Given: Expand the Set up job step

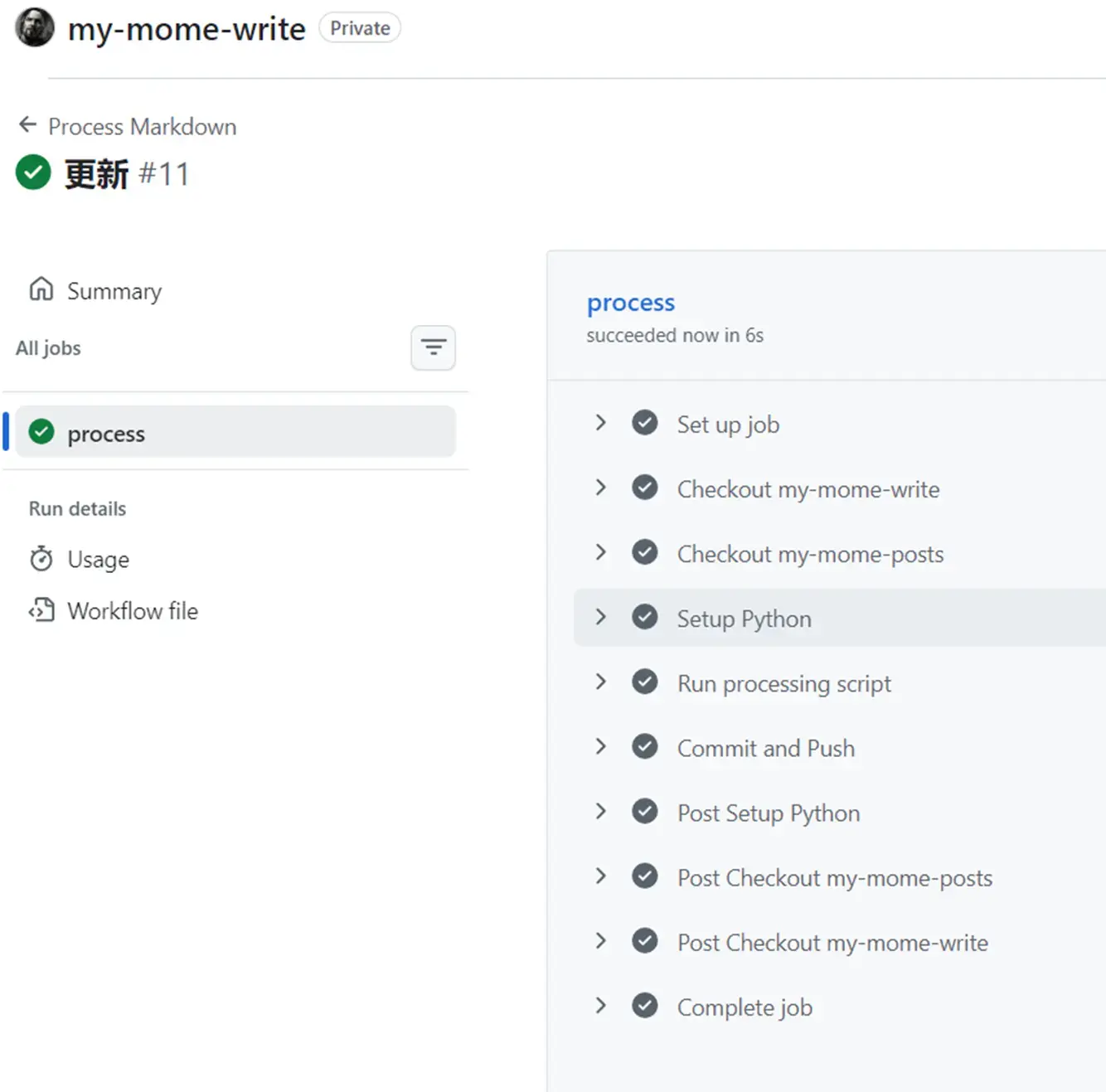Looking at the screenshot, I should 601,424.
